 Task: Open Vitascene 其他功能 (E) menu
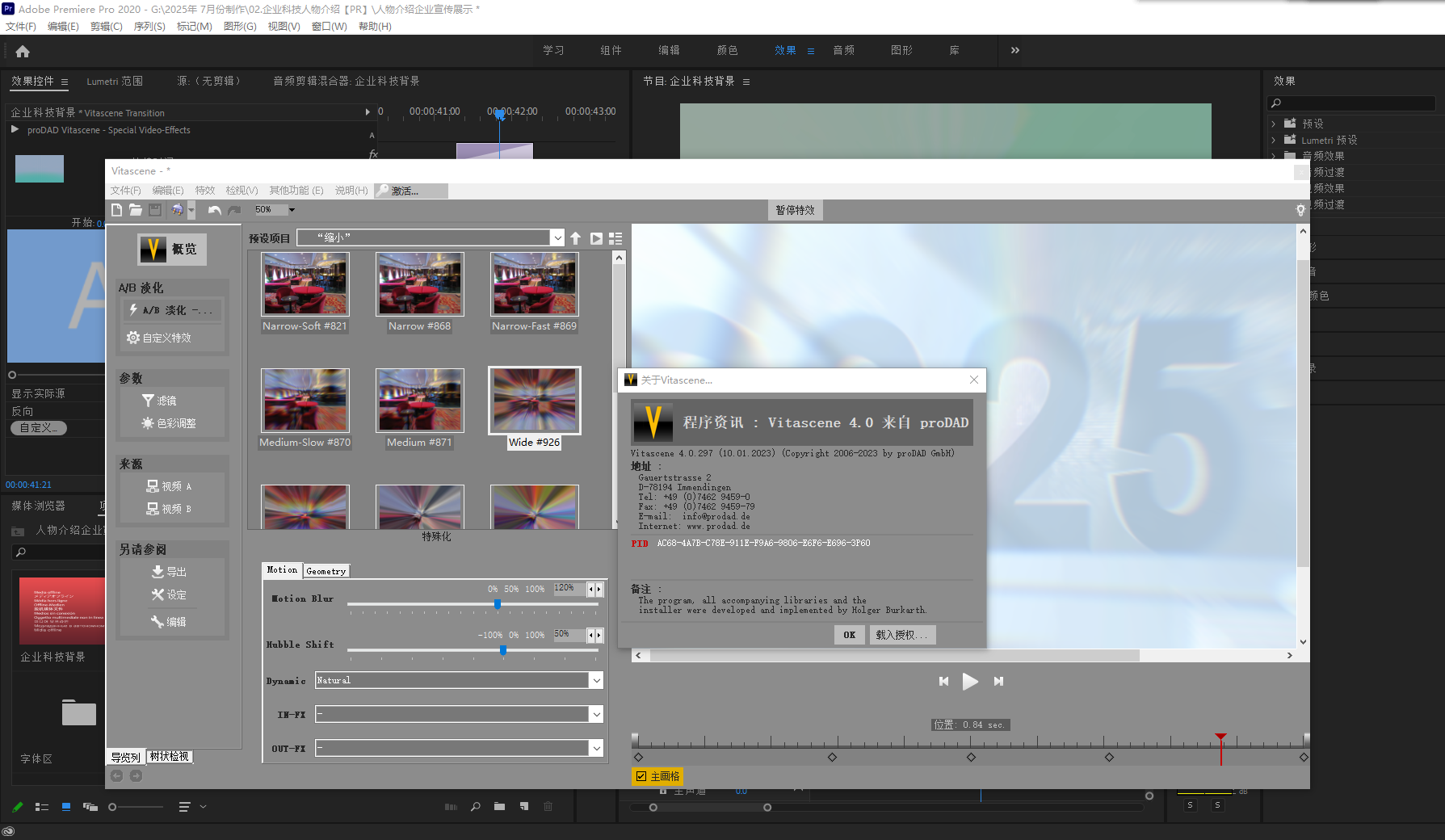(x=296, y=191)
